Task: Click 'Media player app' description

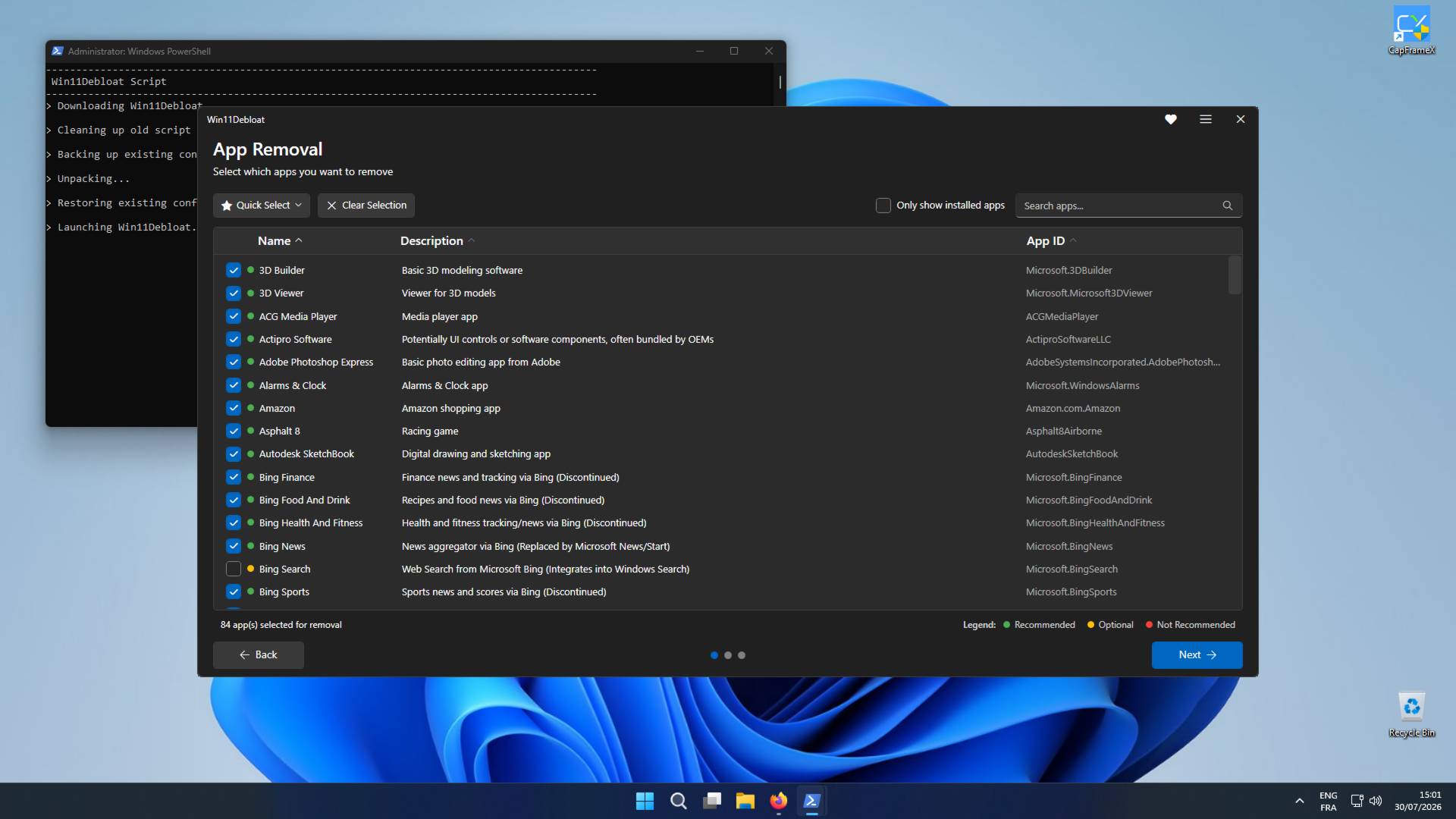Action: [440, 316]
